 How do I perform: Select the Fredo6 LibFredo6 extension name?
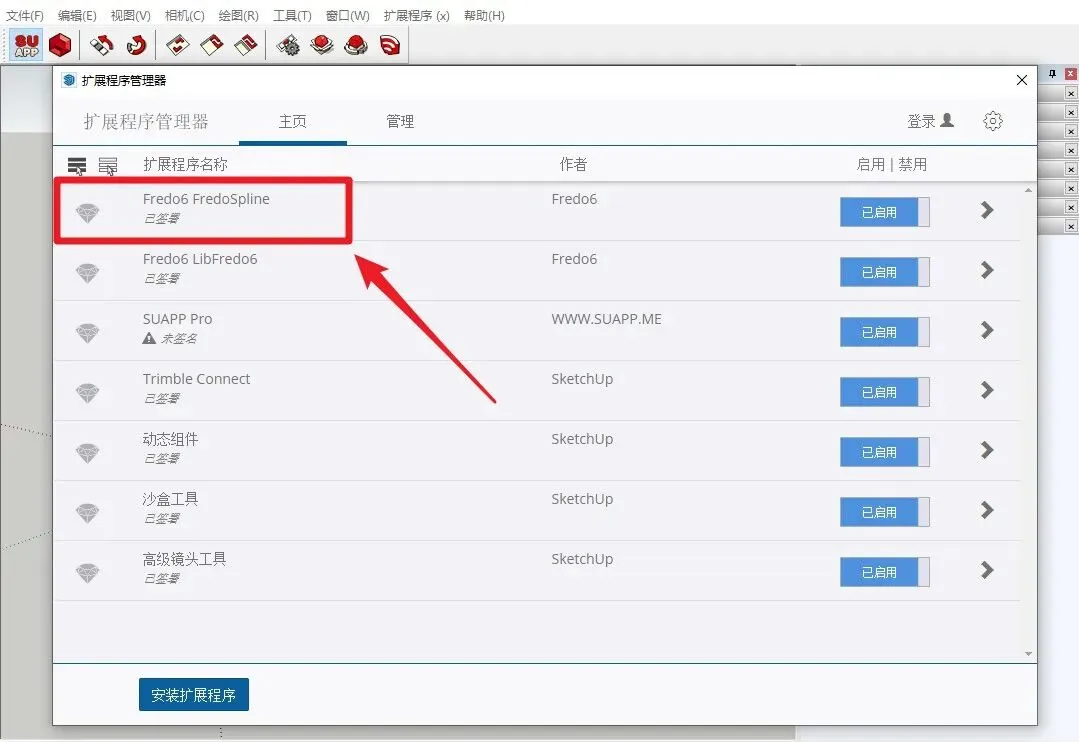(200, 259)
